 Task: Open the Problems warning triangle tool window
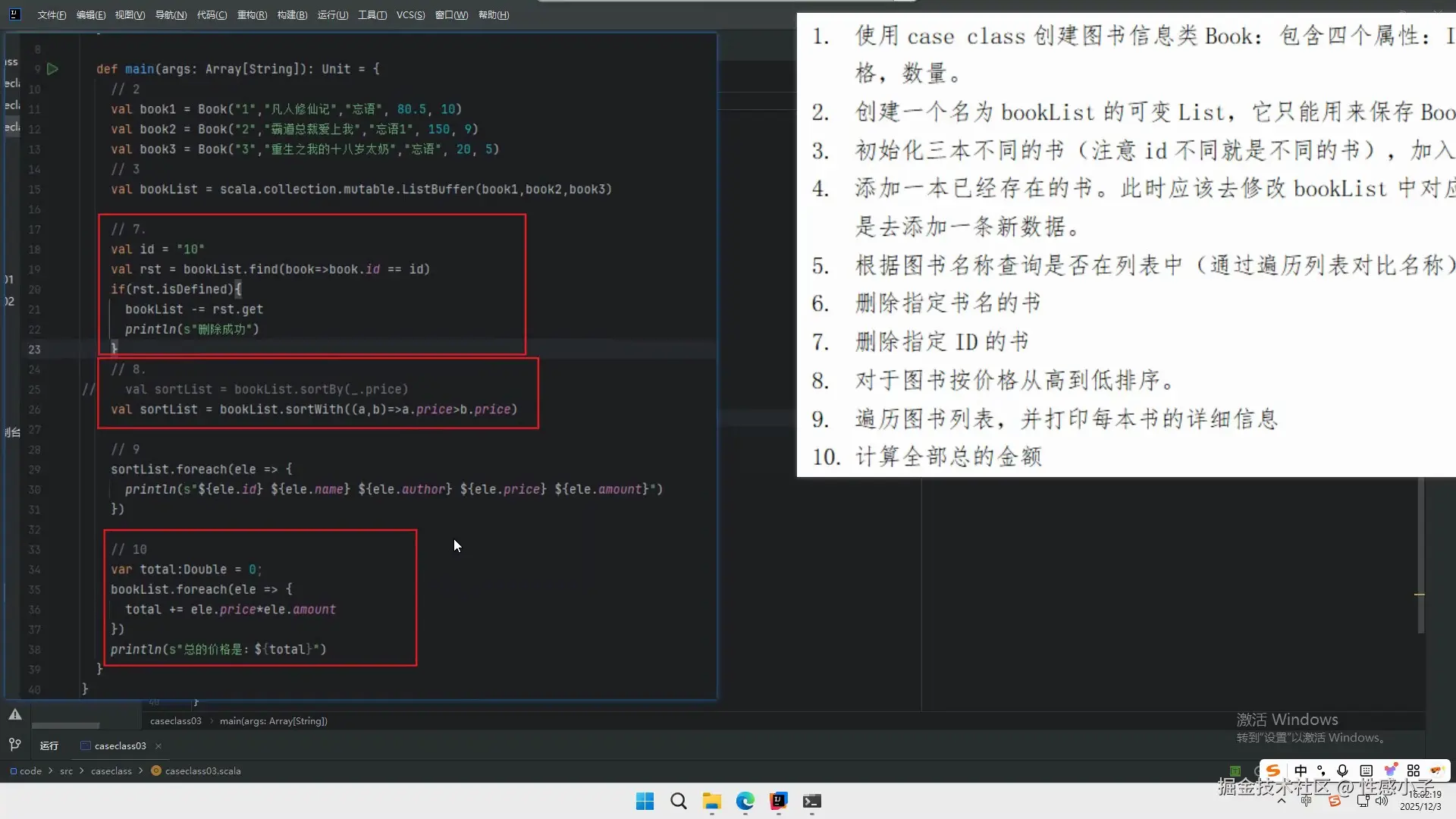14,714
